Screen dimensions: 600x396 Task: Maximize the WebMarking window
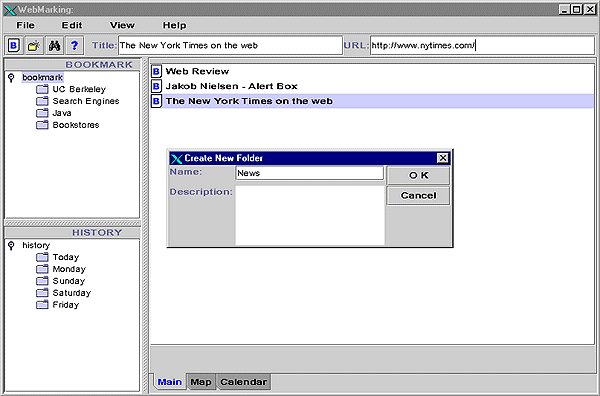[x=577, y=10]
